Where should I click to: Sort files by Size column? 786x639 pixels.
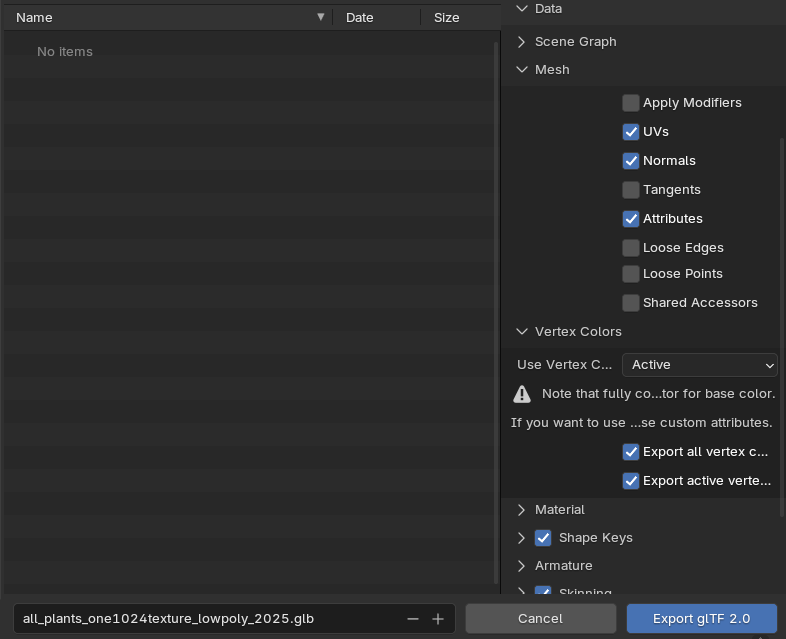[x=460, y=18]
